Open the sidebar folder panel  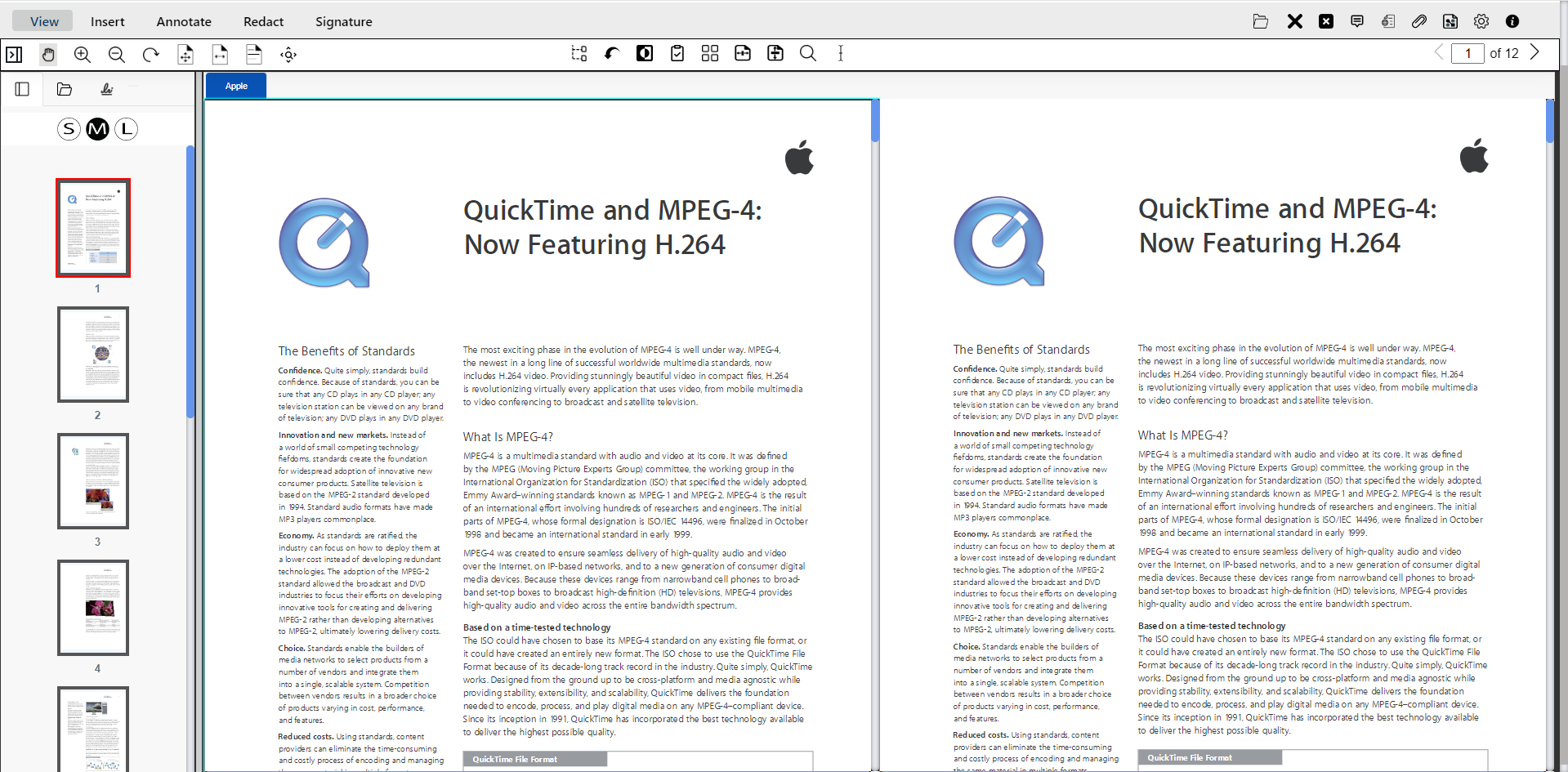pos(65,89)
